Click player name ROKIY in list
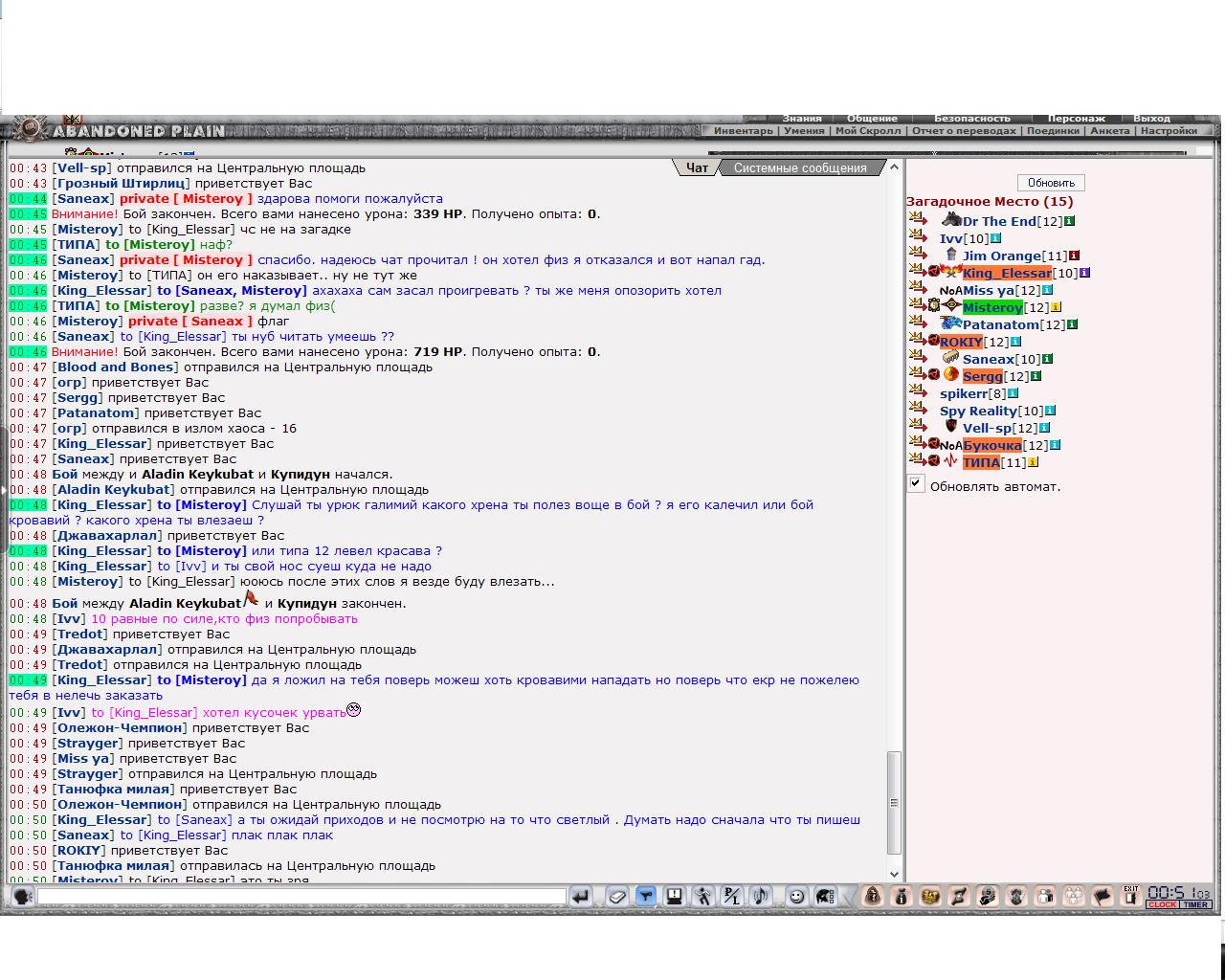The width and height of the screenshot is (1225, 980). (x=961, y=342)
